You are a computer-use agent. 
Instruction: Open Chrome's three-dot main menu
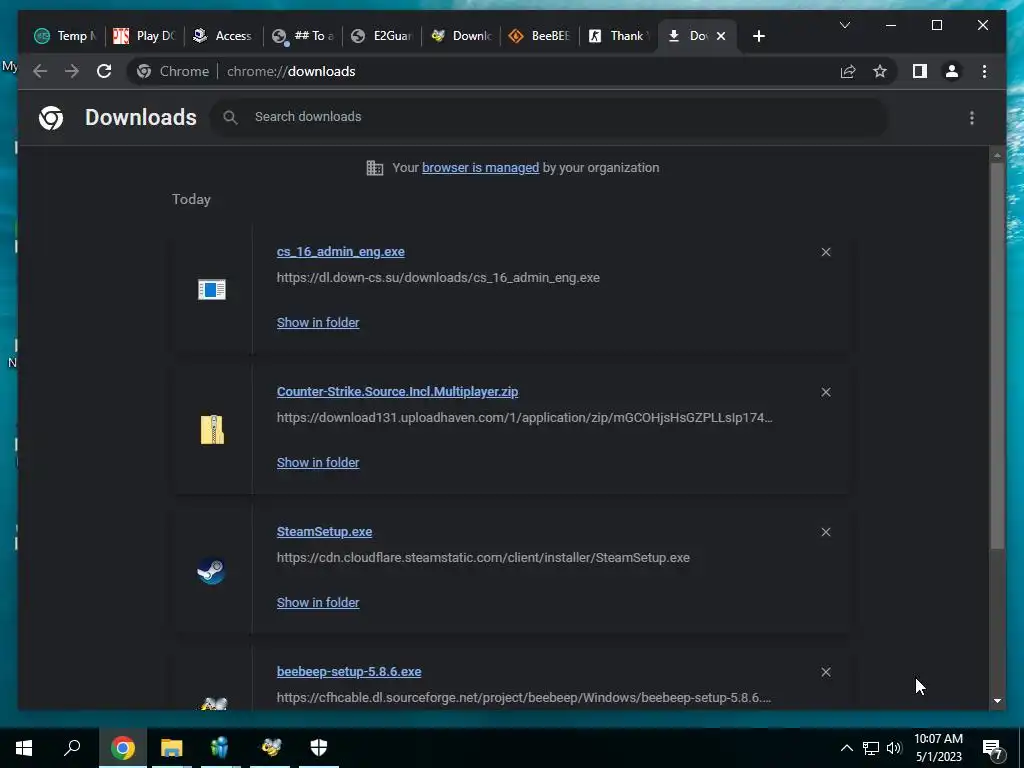(984, 71)
